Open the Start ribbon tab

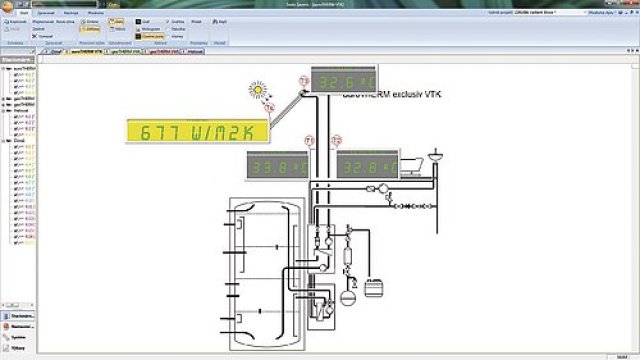click(24, 13)
